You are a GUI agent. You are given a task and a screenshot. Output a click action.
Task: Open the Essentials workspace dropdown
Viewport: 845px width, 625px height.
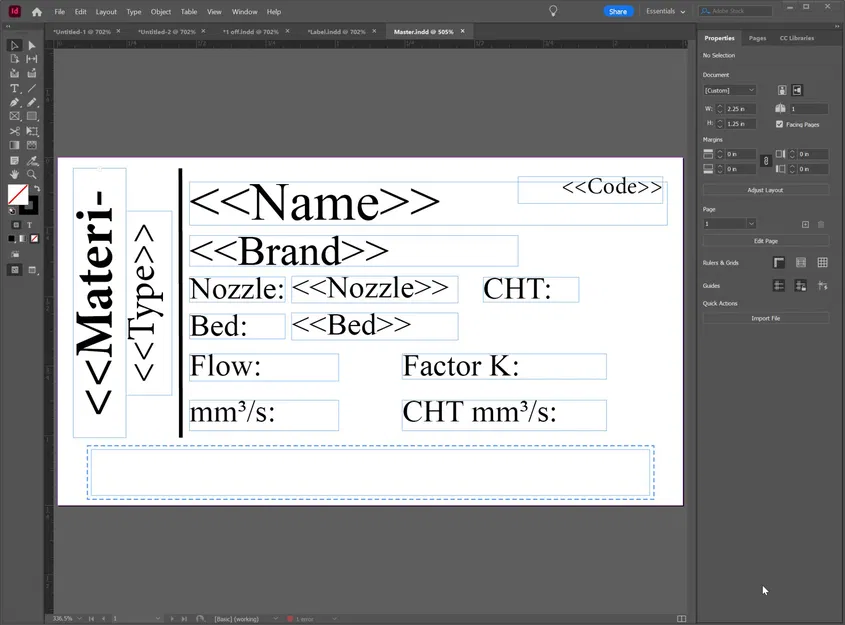pos(666,12)
